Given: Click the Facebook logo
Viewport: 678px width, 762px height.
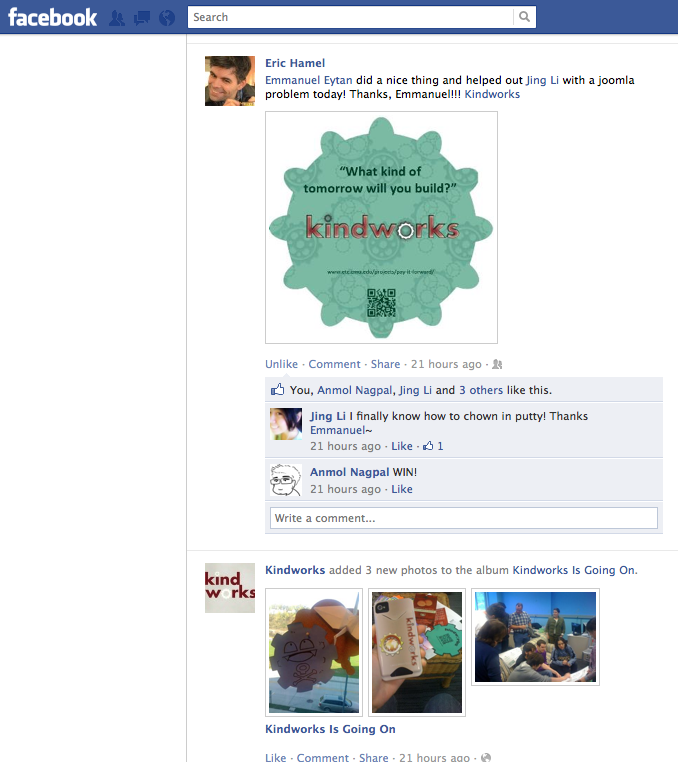Looking at the screenshot, I should (52, 17).
